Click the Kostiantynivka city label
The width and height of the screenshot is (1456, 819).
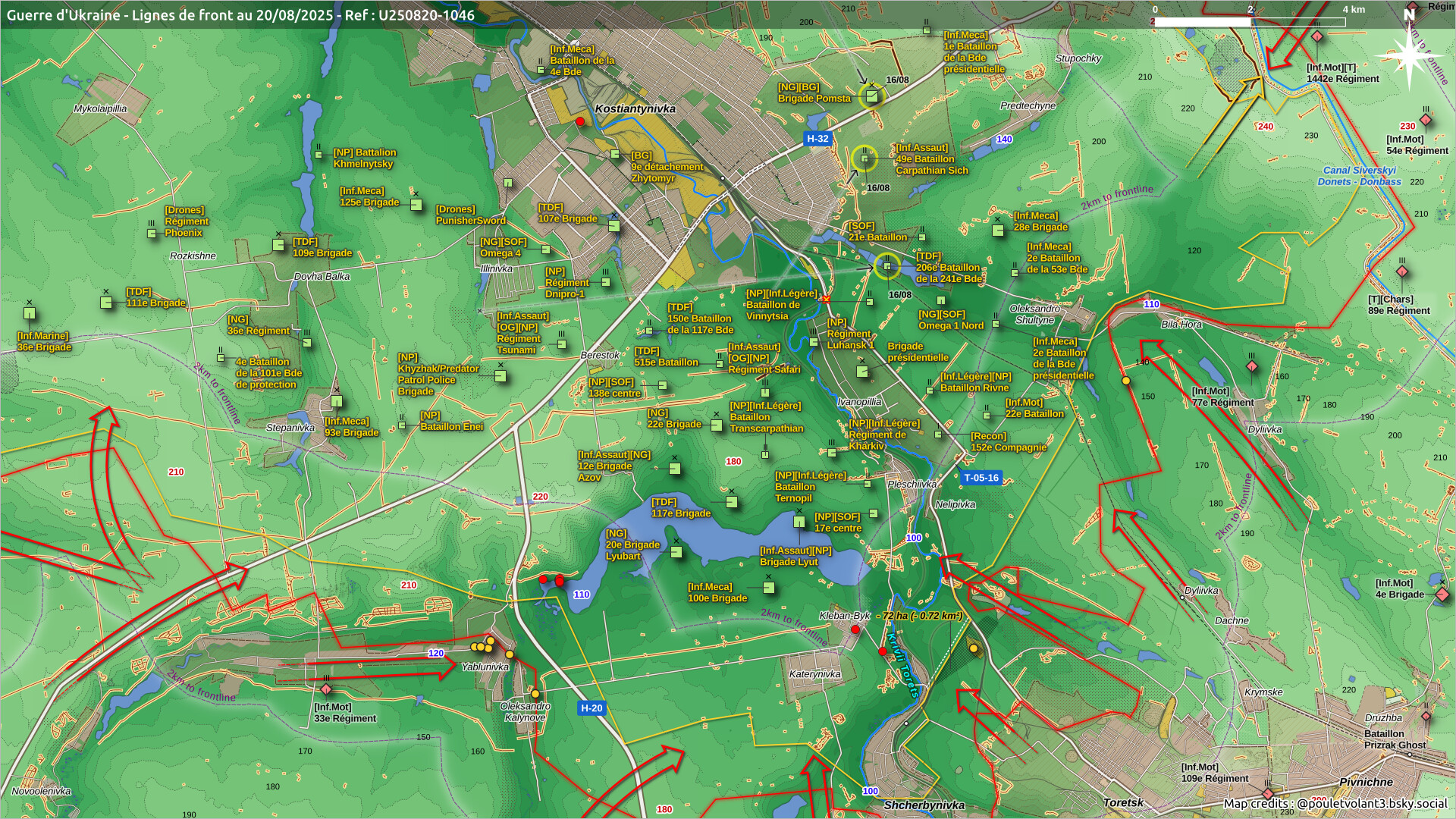(x=635, y=108)
